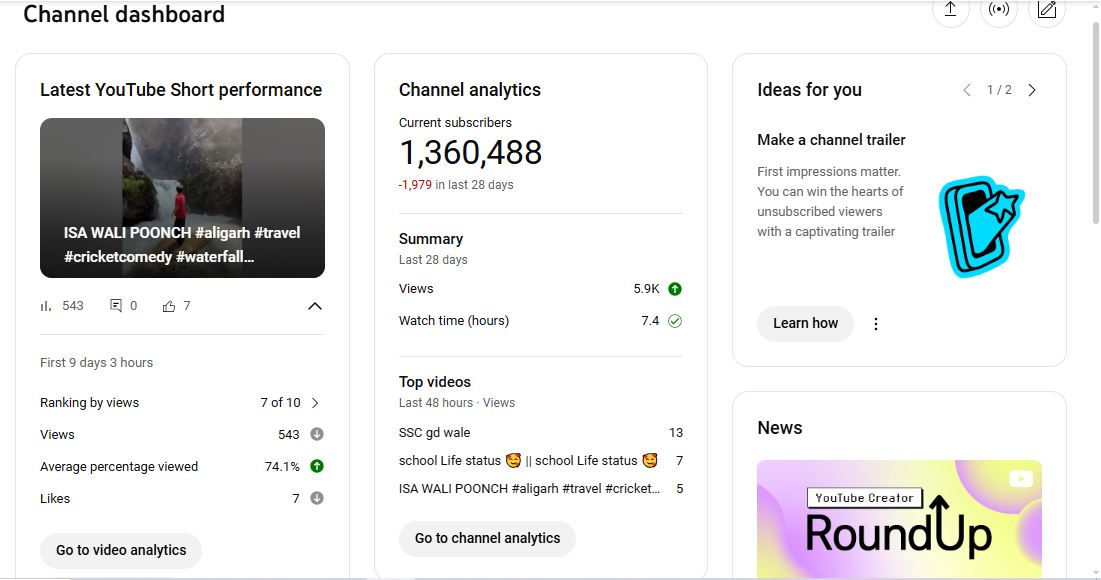Image resolution: width=1101 pixels, height=580 pixels.
Task: Click the subscriber count 1,360,488
Action: click(470, 152)
